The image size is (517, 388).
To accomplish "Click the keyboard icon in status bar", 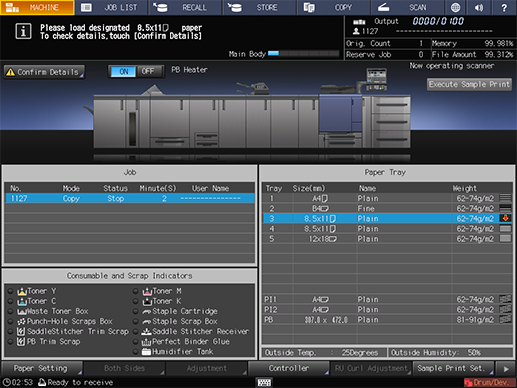I will point(264,382).
